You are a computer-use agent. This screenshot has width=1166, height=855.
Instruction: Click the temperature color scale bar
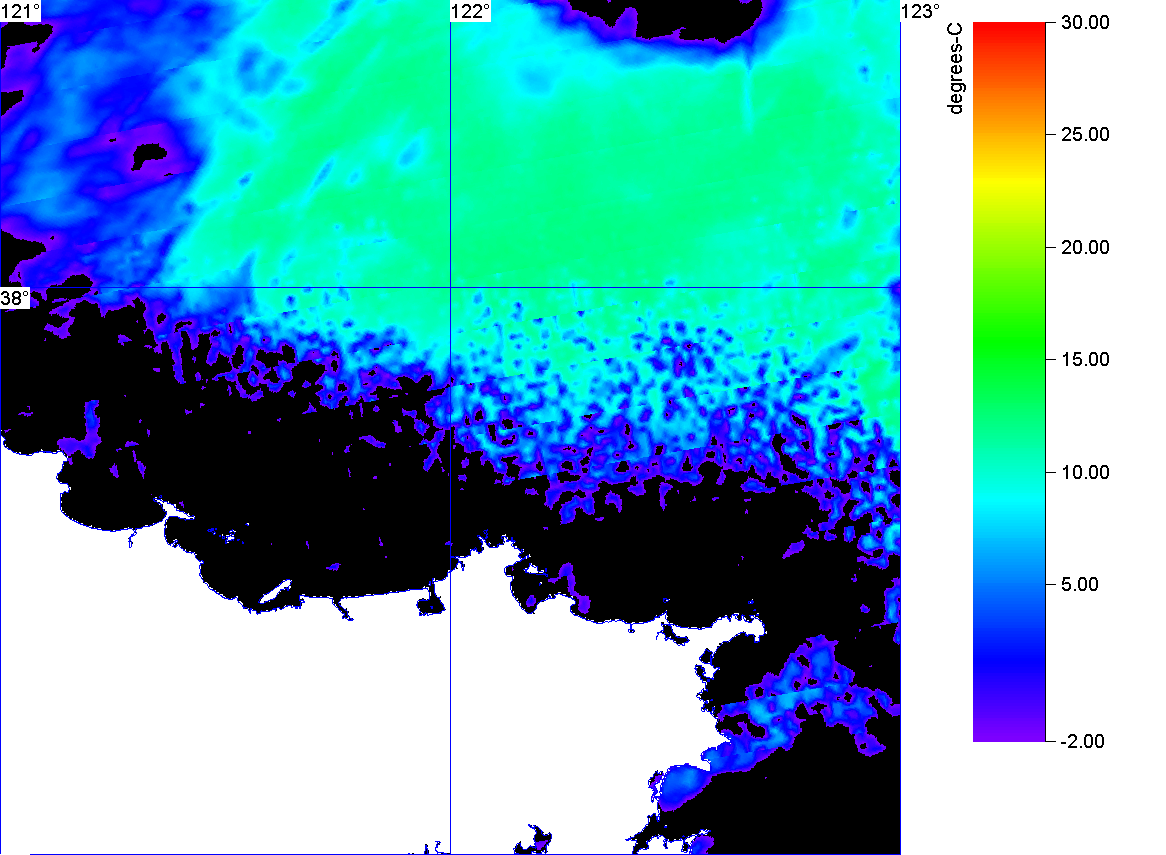[x=1009, y=382]
